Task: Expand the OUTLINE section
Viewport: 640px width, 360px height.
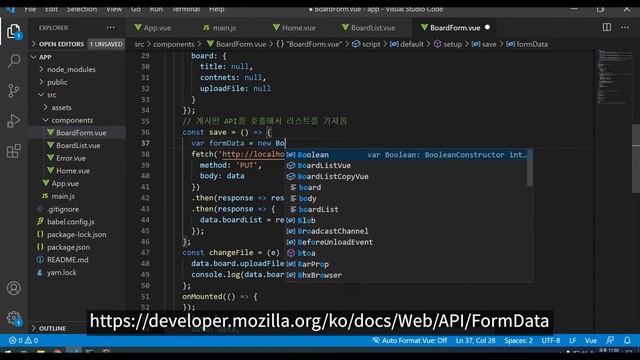Action: 52,328
